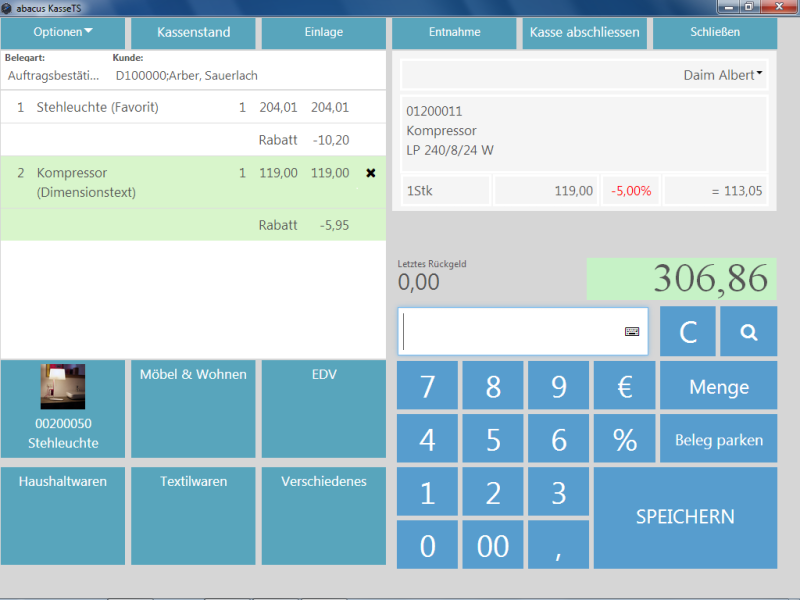800x600 pixels.
Task: Click the Kasse abschliessen button
Action: tap(584, 32)
